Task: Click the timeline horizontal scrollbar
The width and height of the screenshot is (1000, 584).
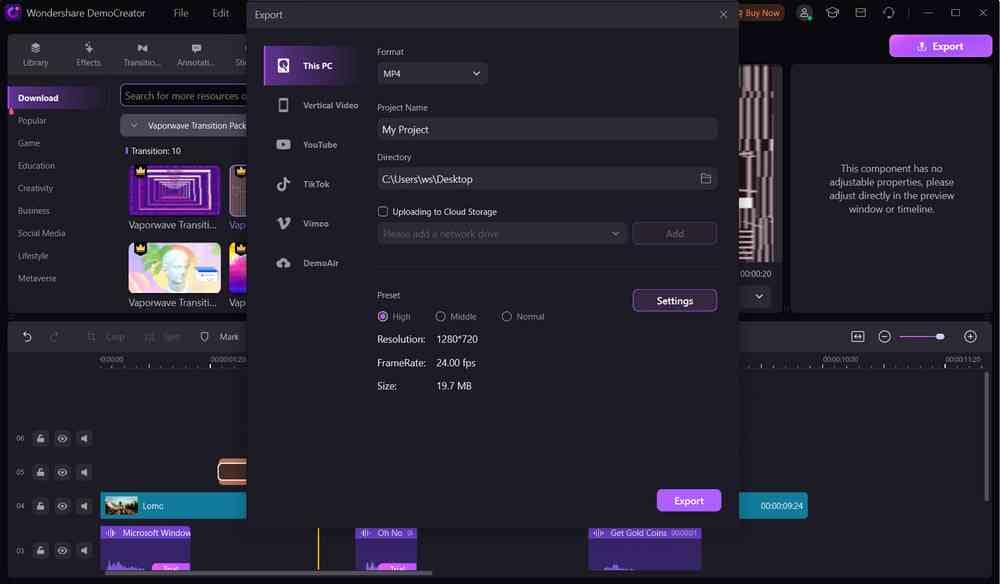Action: 267,573
